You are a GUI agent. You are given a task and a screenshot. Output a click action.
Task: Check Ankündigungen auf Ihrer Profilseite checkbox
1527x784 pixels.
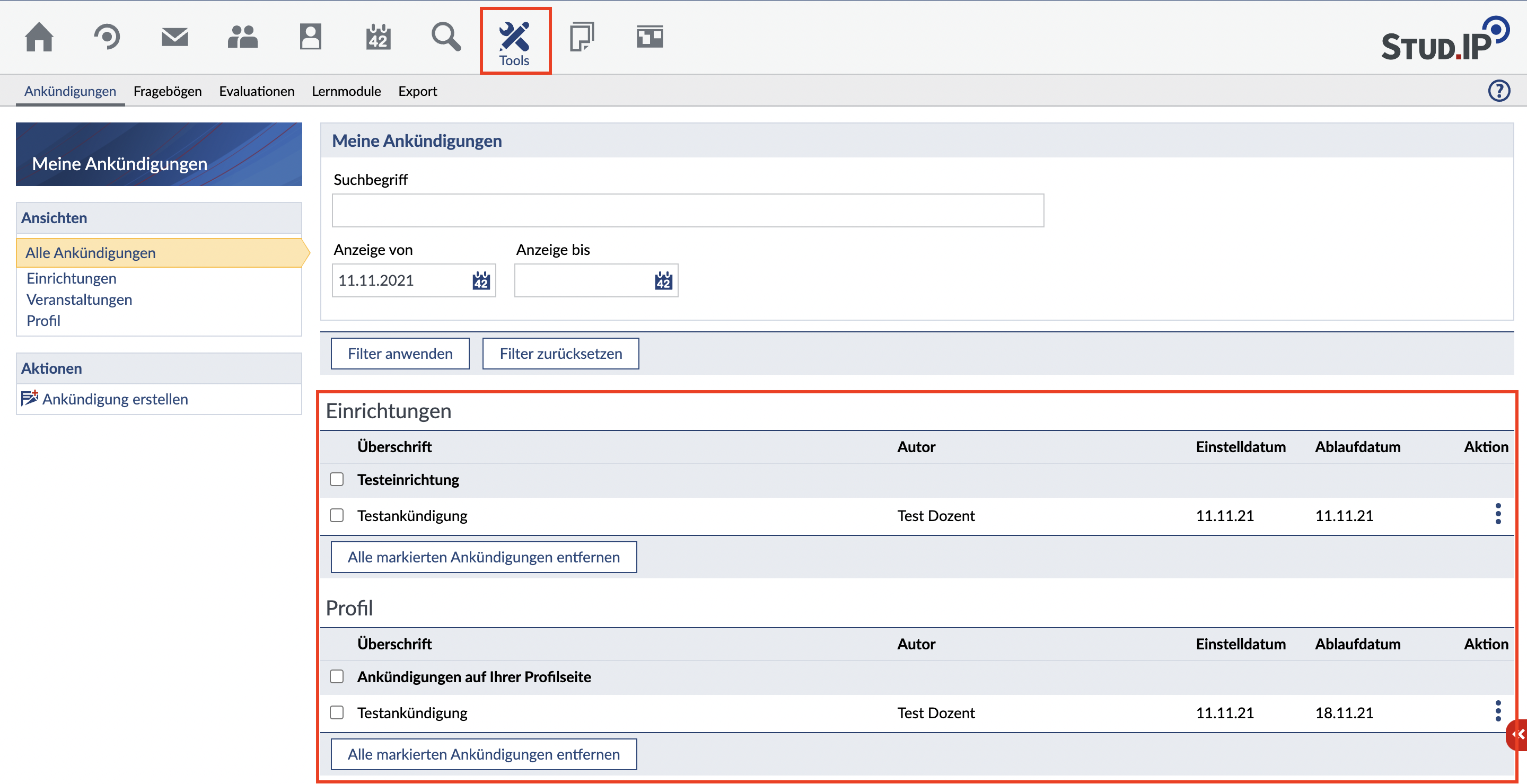click(x=337, y=676)
